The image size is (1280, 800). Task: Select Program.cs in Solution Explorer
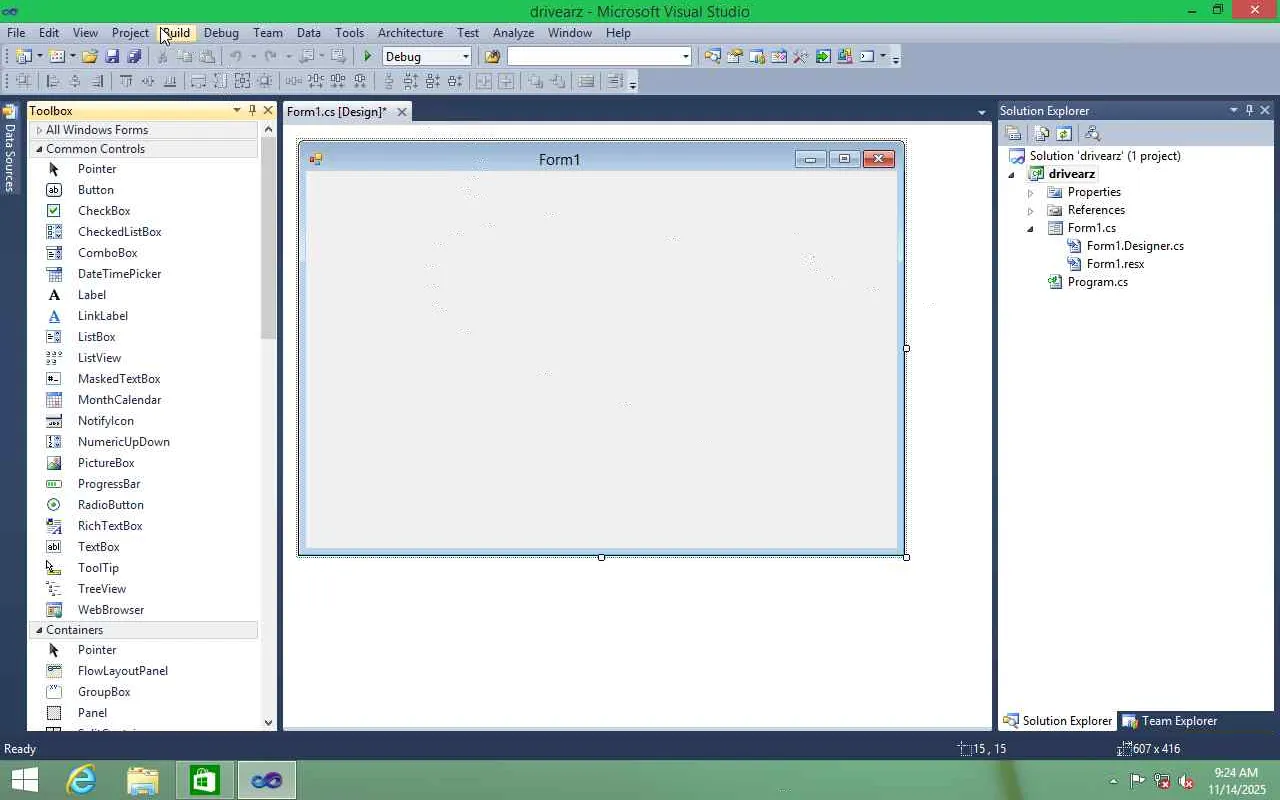tap(1097, 282)
